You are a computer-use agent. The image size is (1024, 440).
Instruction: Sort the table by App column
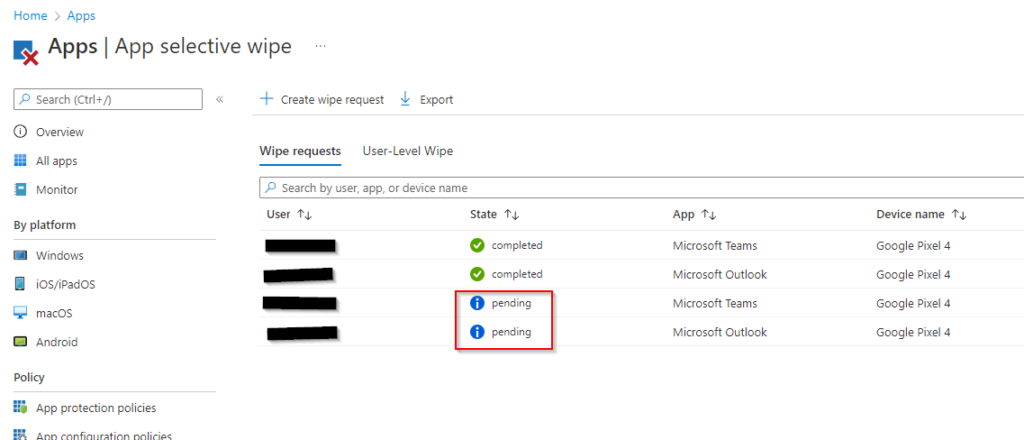click(710, 215)
